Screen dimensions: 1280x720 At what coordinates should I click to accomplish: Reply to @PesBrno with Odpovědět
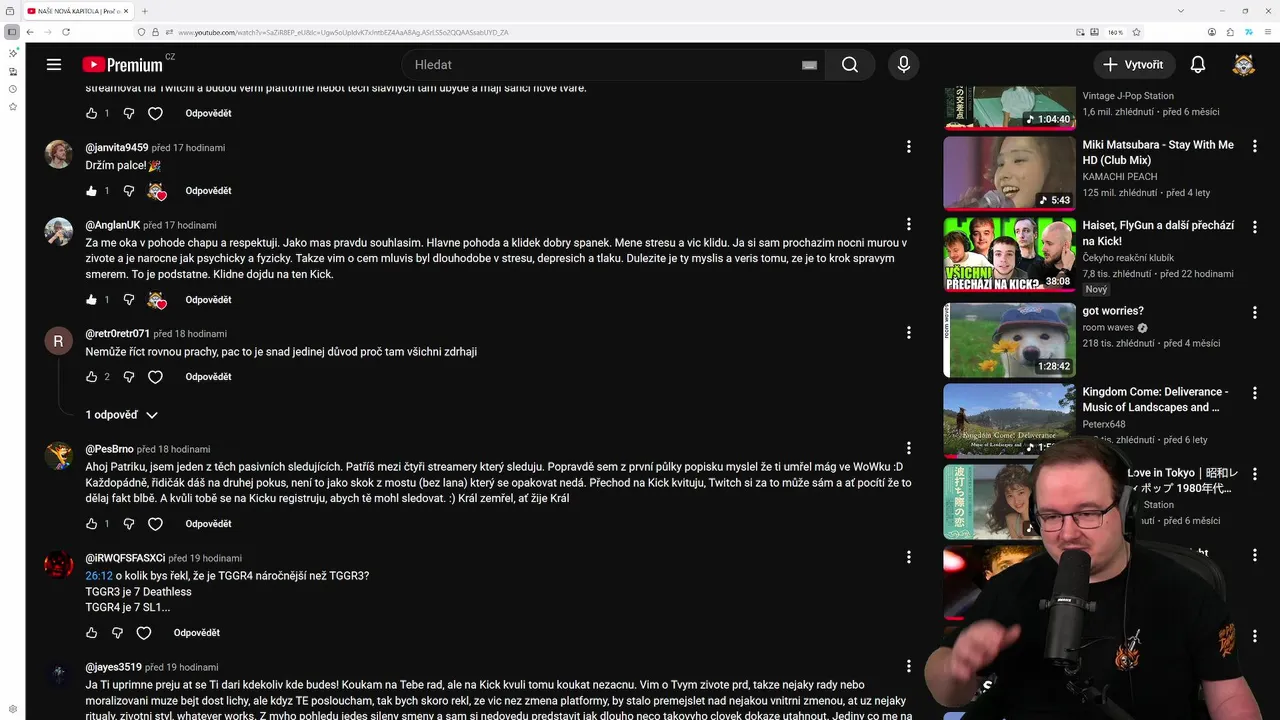208,524
